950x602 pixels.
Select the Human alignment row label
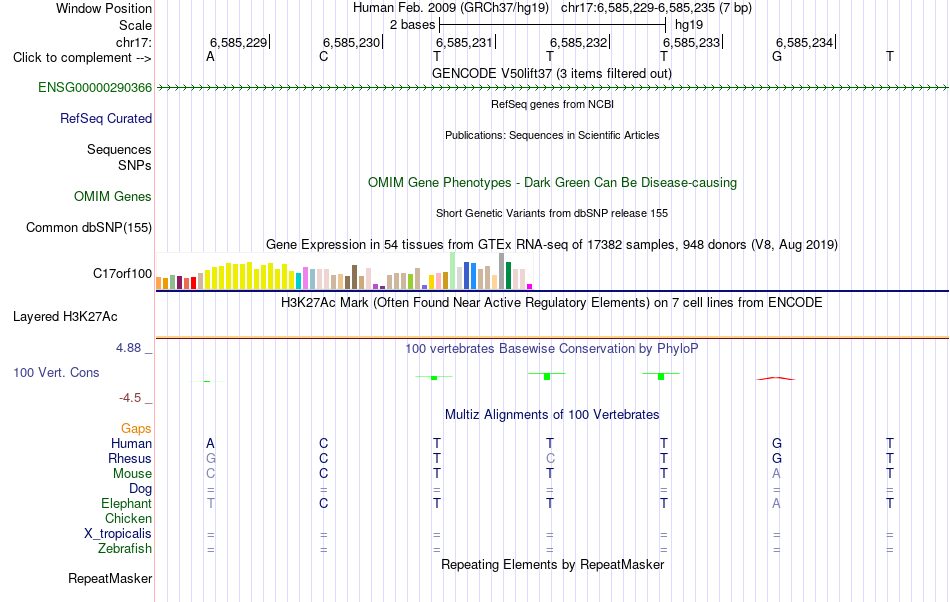coord(131,443)
